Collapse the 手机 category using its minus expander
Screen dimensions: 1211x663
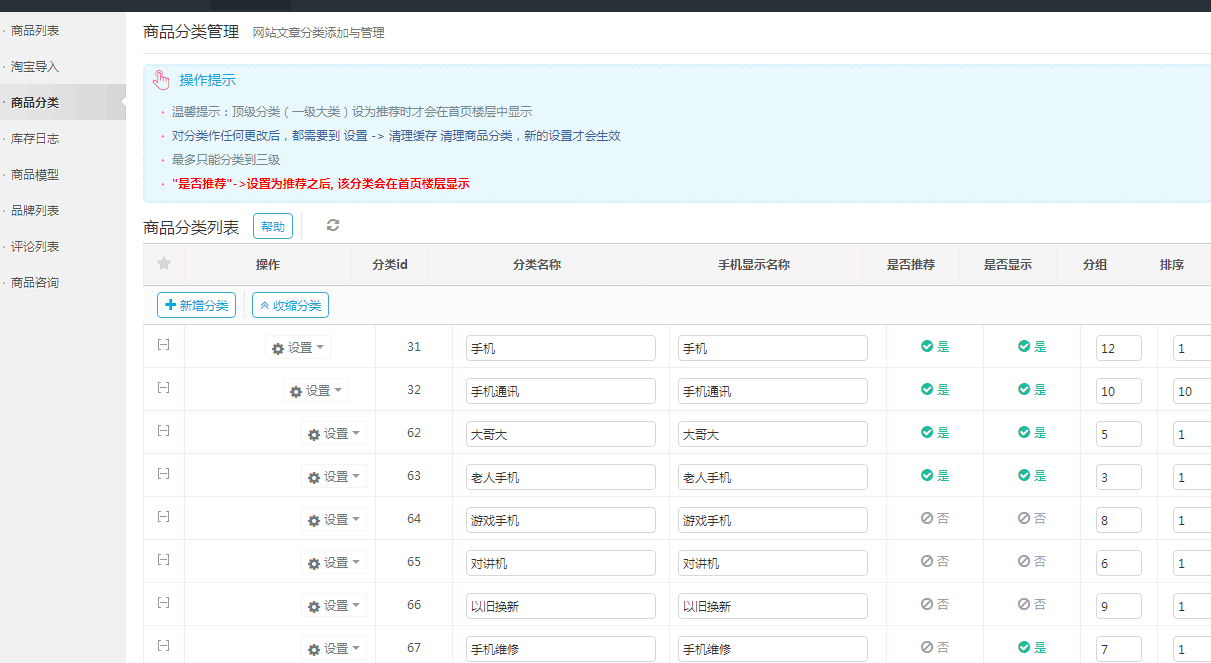pyautogui.click(x=163, y=344)
